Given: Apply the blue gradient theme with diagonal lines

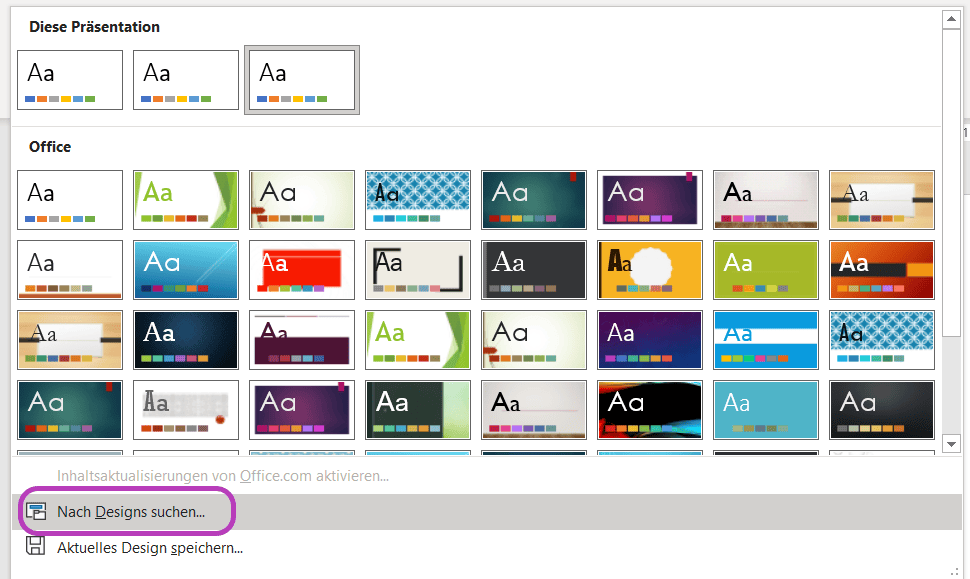Looking at the screenshot, I should pyautogui.click(x=186, y=270).
